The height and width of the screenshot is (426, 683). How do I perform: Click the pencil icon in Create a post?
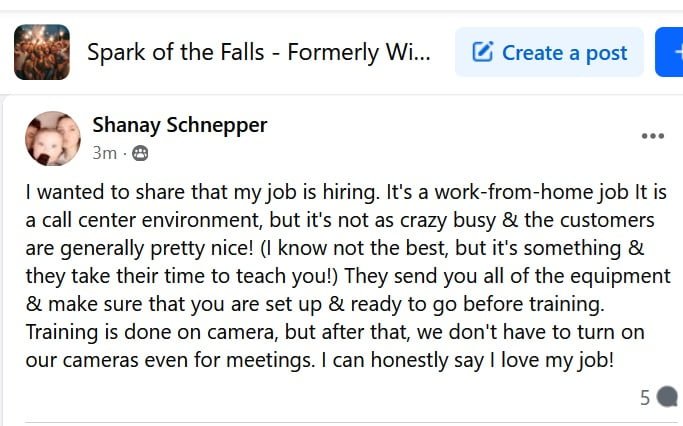point(483,52)
